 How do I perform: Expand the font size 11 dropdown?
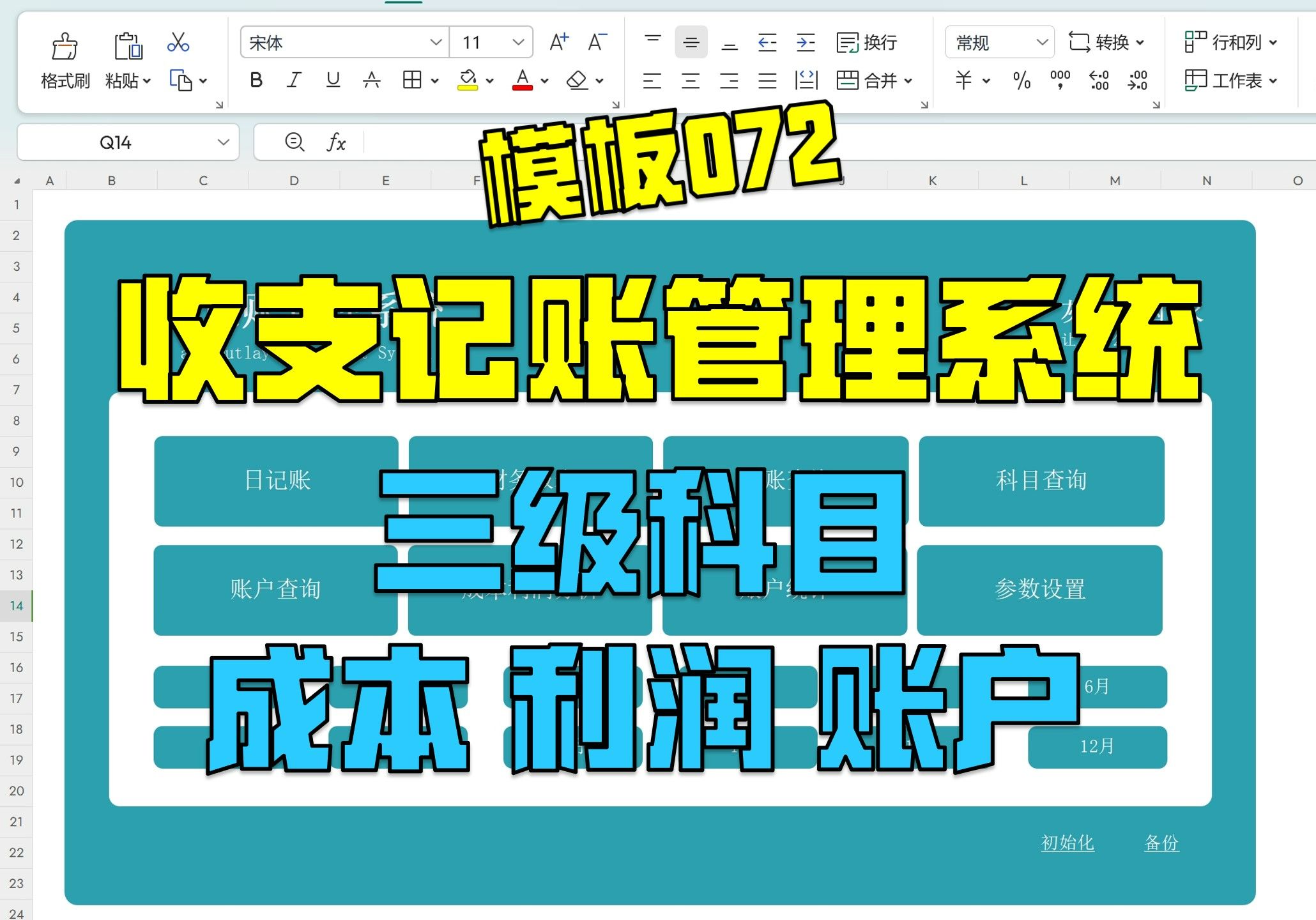[518, 43]
